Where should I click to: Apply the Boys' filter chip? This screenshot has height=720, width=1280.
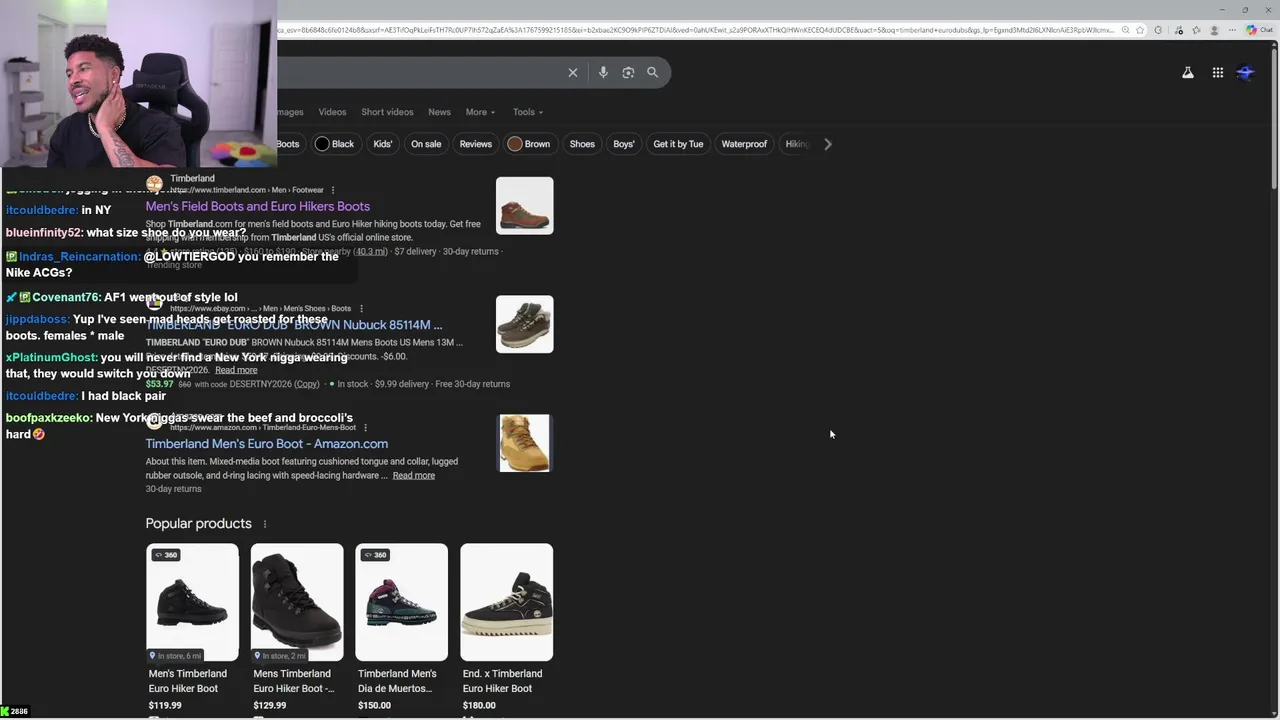(624, 144)
